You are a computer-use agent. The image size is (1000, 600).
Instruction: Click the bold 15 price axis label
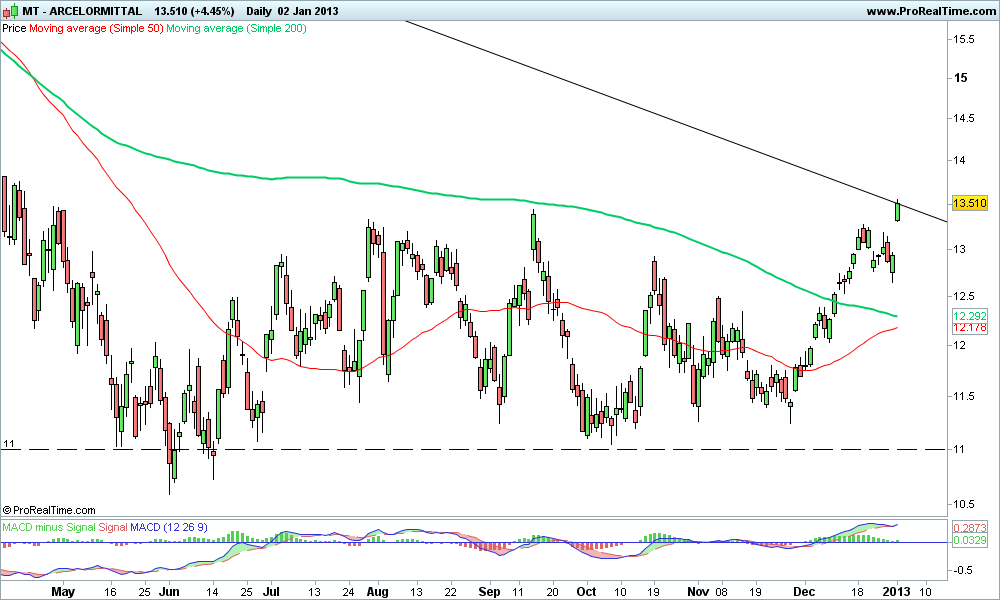pyautogui.click(x=960, y=78)
